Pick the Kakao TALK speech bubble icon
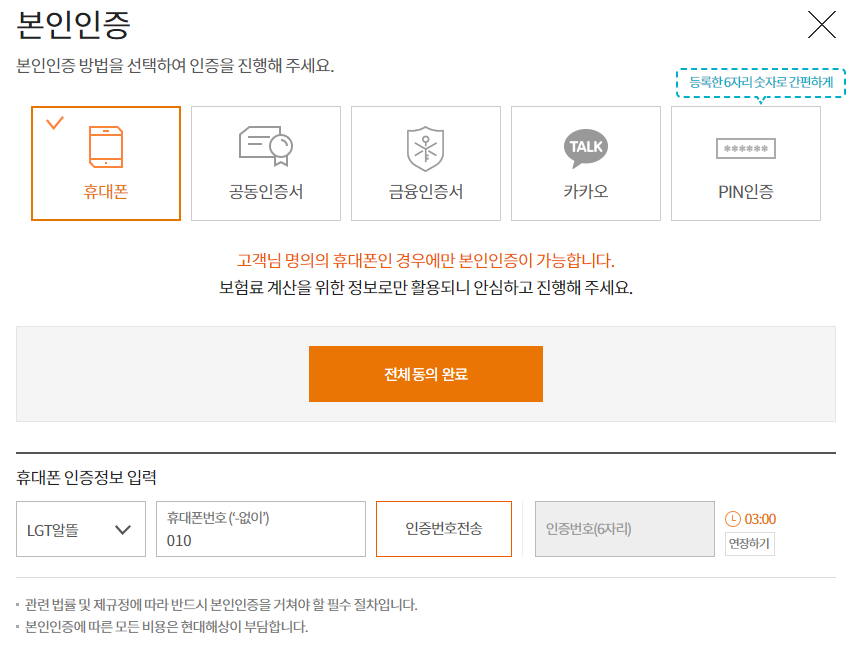The image size is (857, 666). pyautogui.click(x=585, y=147)
